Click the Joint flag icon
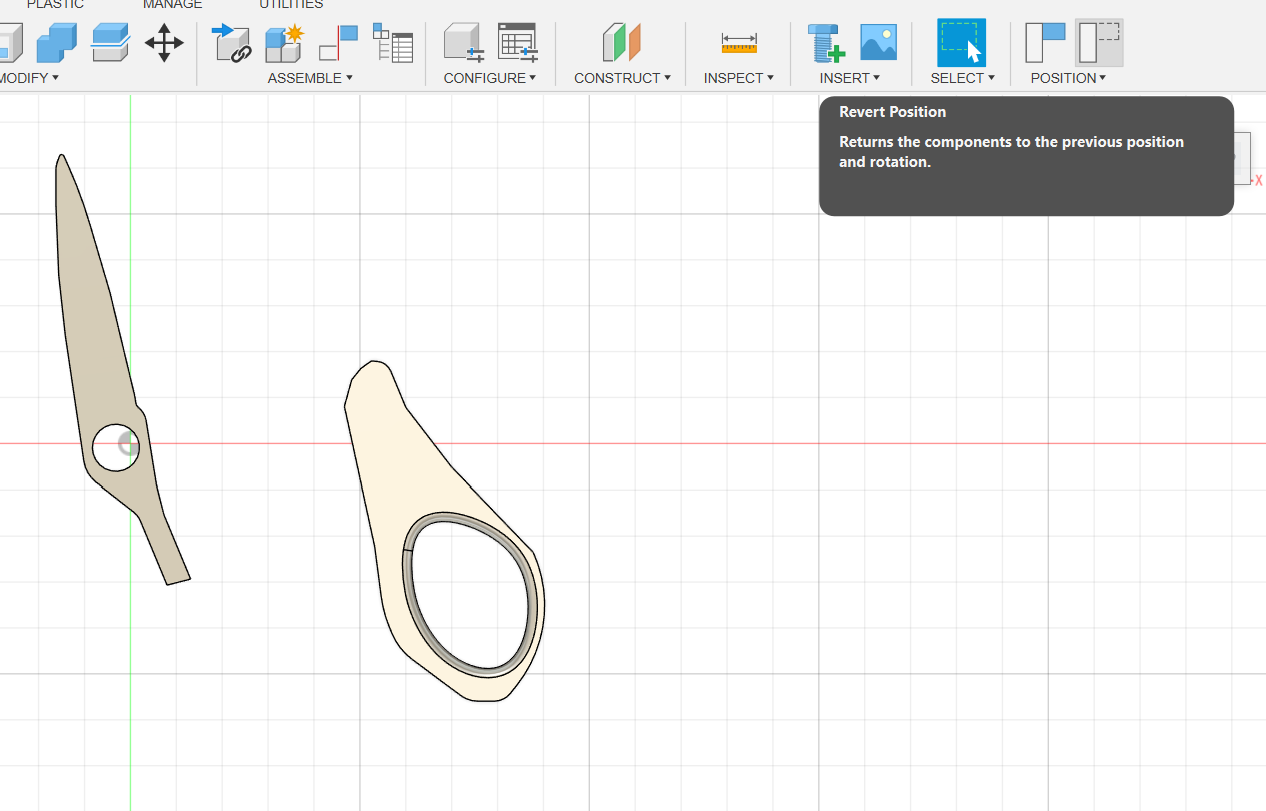 point(338,43)
